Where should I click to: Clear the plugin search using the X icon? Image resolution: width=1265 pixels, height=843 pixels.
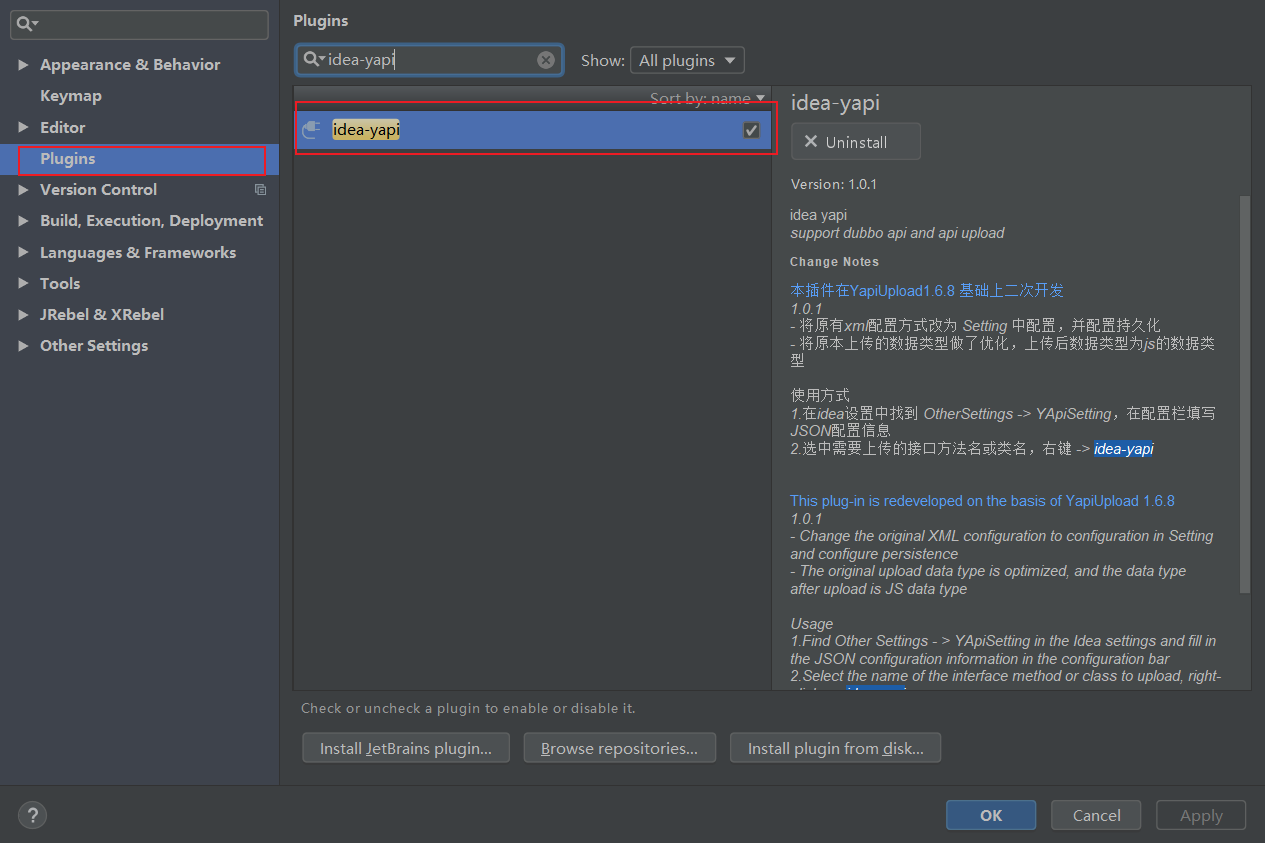point(545,59)
